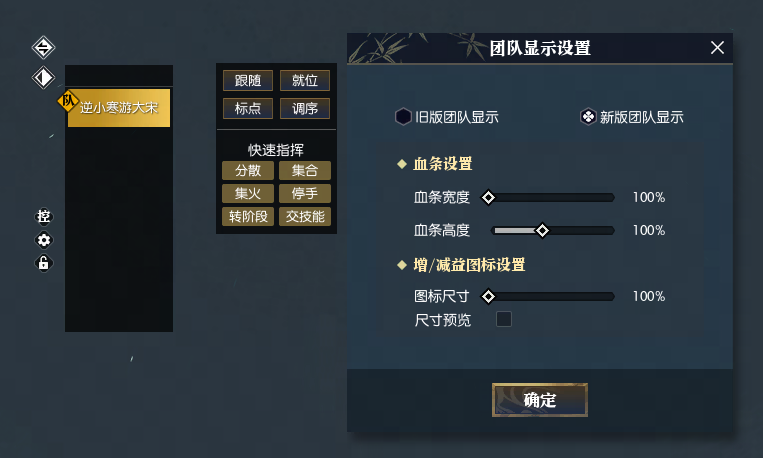Click the swap arrows diamond icon
The height and width of the screenshot is (458, 763).
[x=44, y=47]
